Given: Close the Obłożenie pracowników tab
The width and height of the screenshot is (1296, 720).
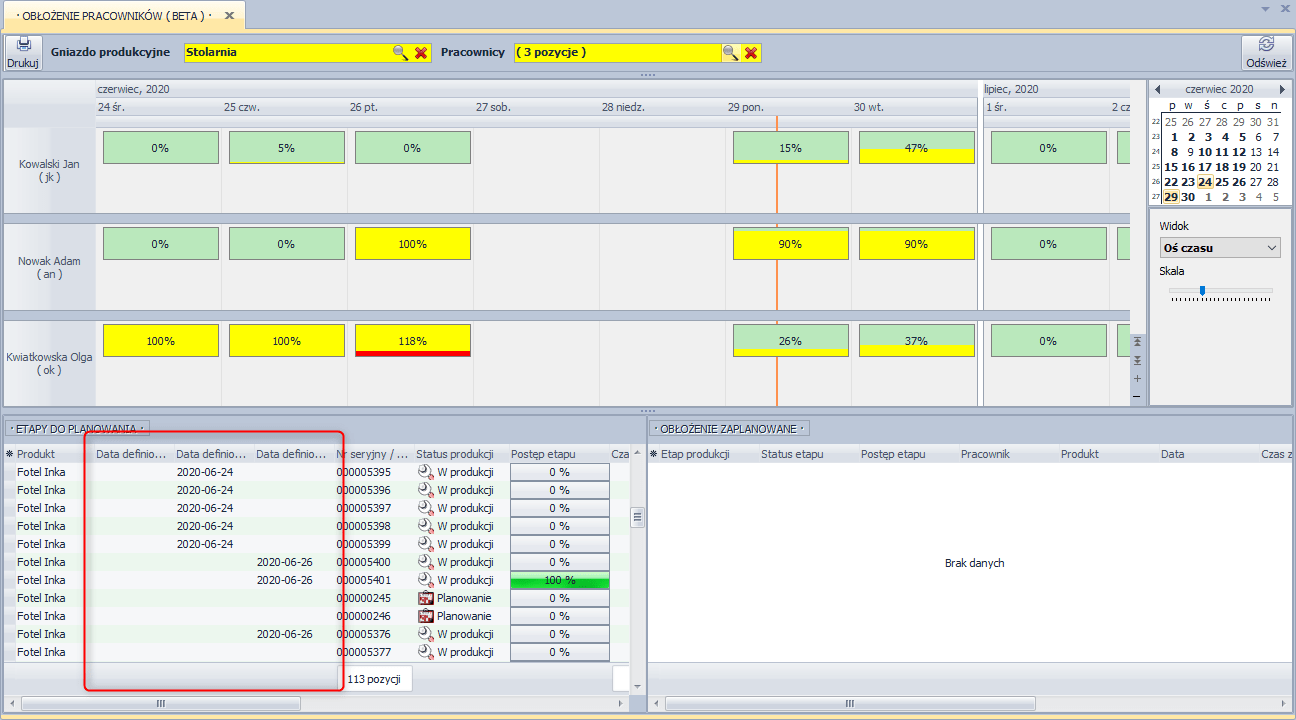Looking at the screenshot, I should [x=229, y=16].
